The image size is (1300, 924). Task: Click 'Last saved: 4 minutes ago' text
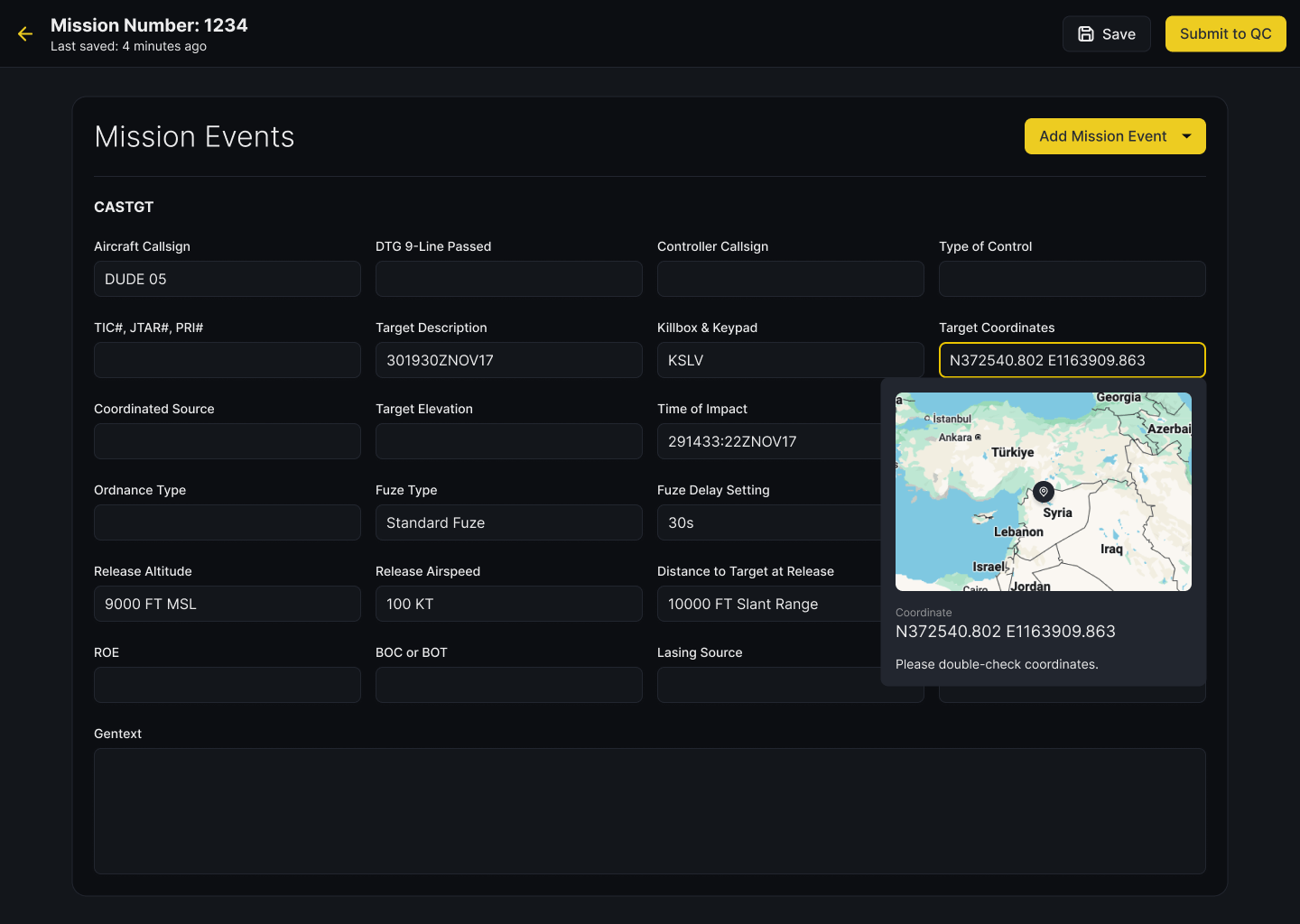click(x=128, y=46)
